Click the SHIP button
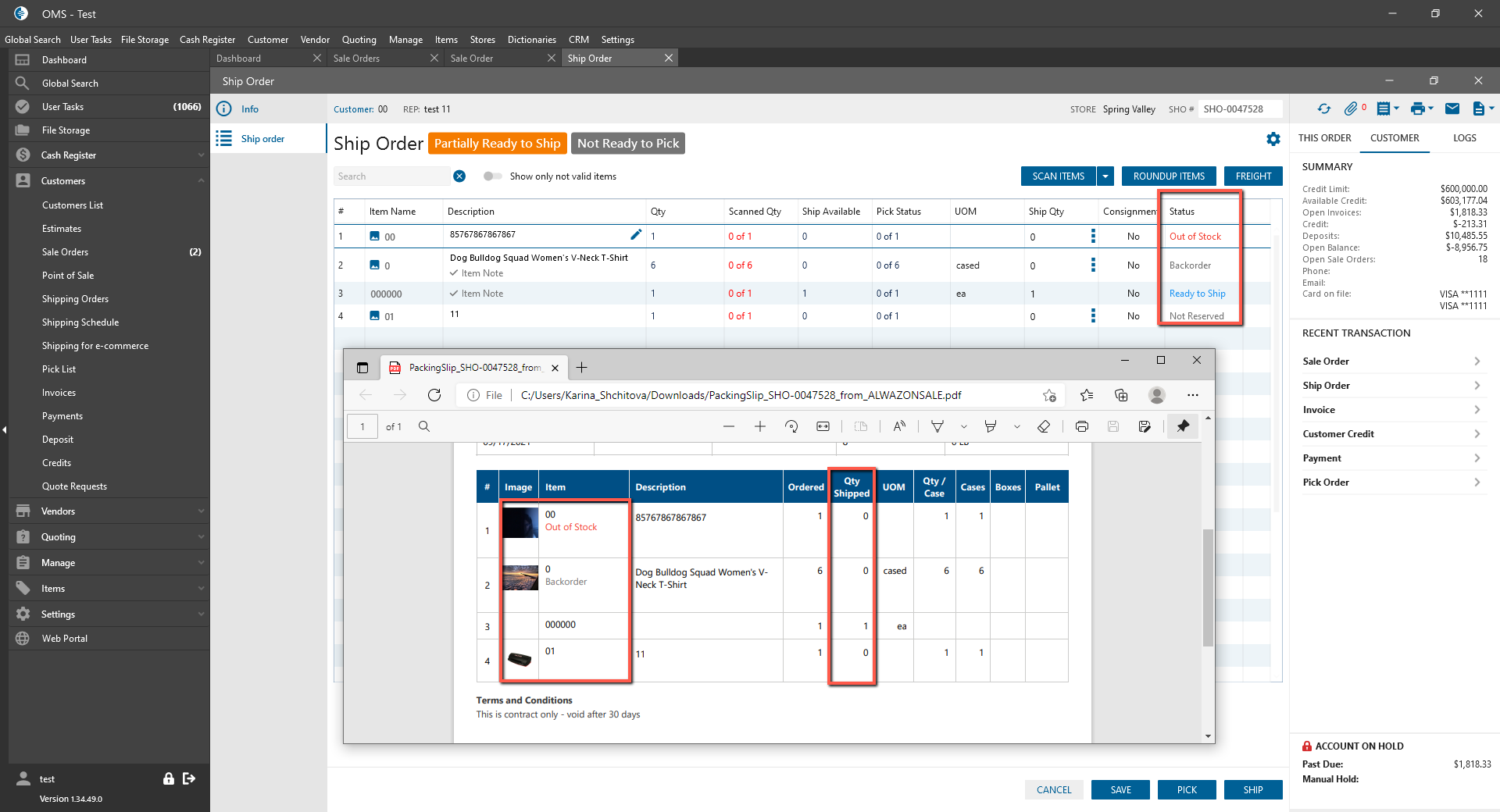1500x812 pixels. (x=1253, y=790)
